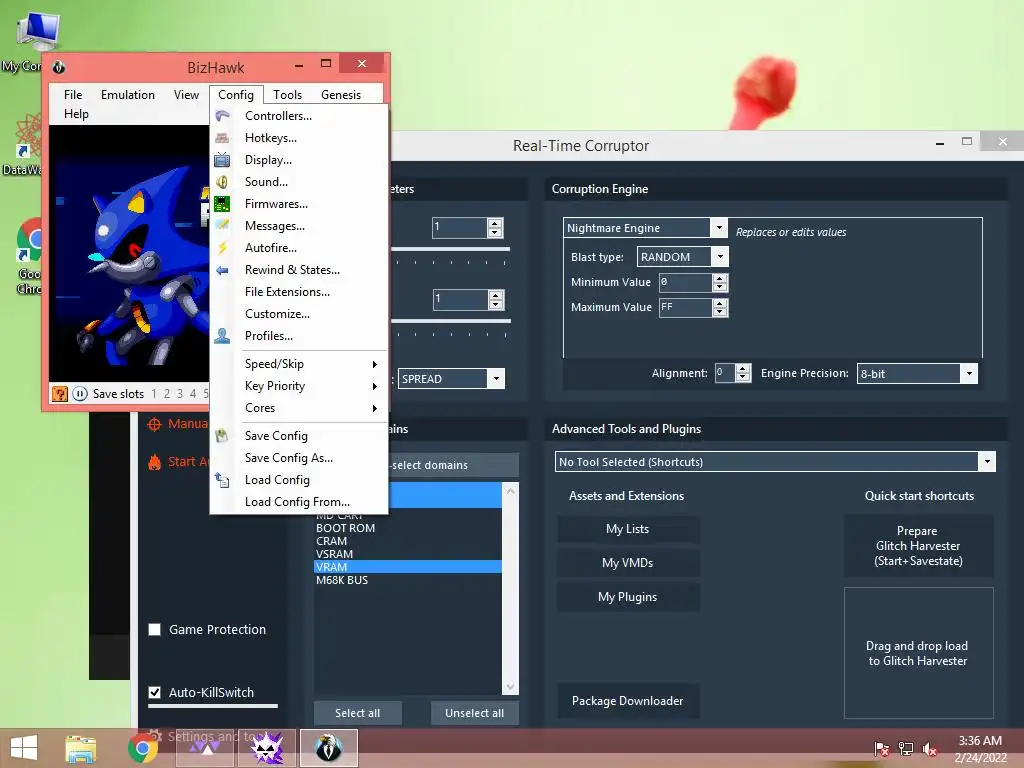Open File Explorer from taskbar
The image size is (1024, 768).
coord(80,748)
